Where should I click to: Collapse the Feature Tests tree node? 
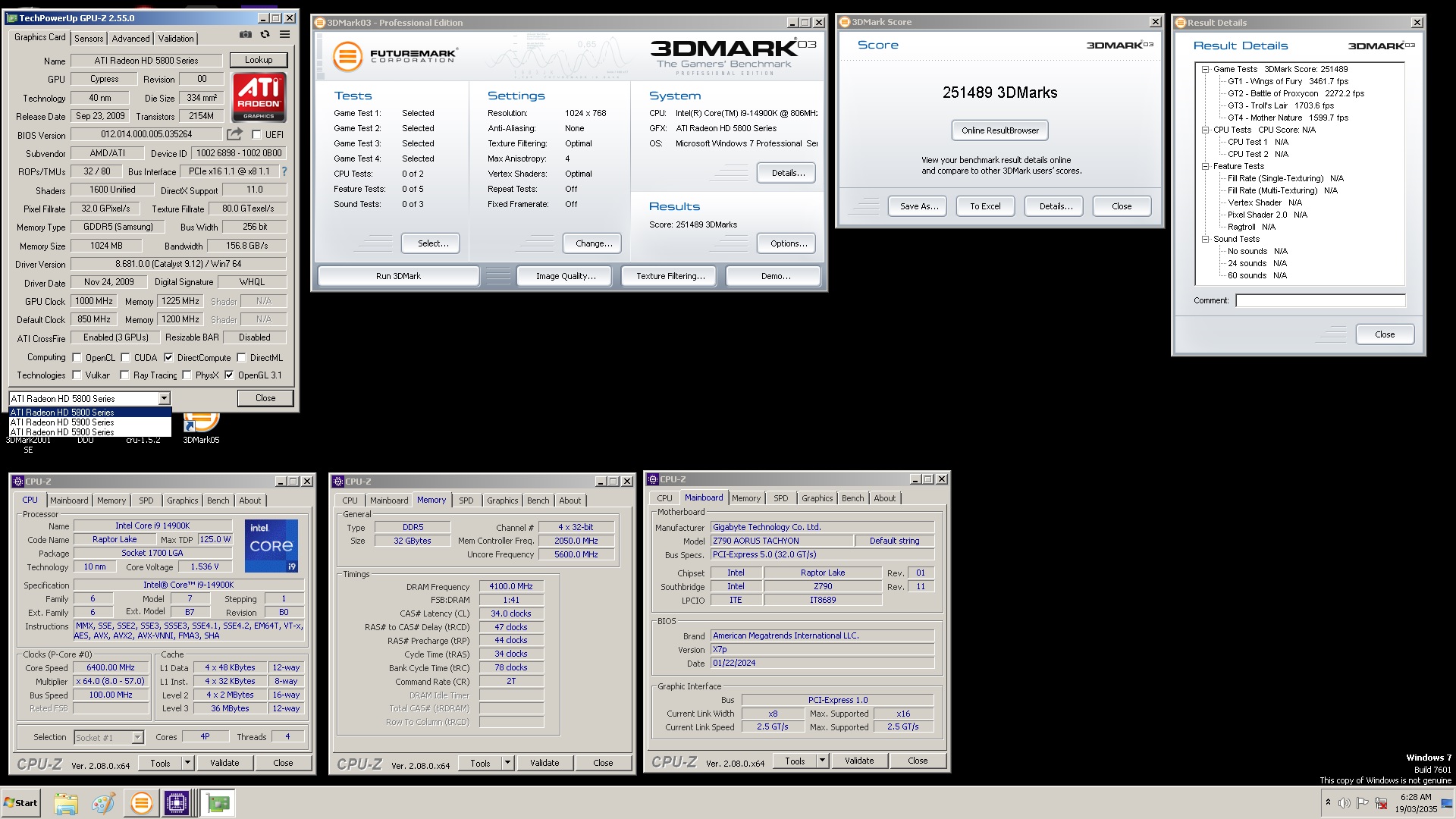tap(1205, 166)
